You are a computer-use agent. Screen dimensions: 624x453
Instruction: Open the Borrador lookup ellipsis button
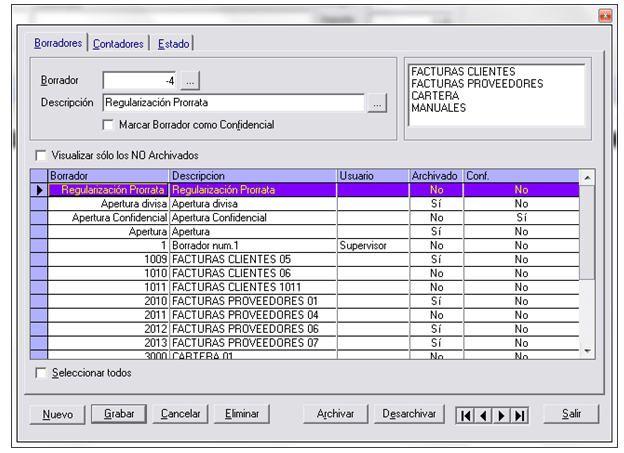(x=190, y=81)
